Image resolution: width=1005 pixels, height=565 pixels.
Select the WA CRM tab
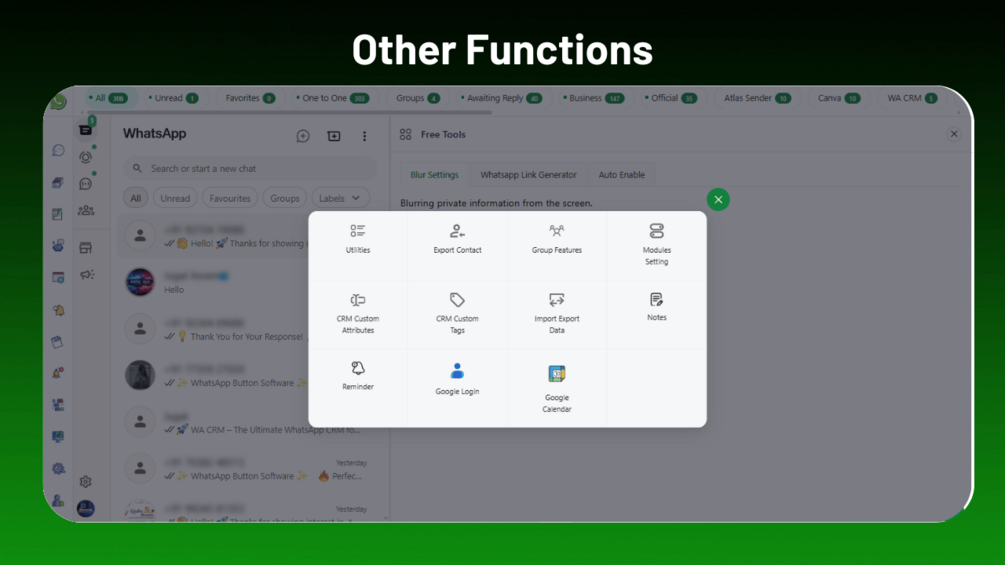(911, 98)
